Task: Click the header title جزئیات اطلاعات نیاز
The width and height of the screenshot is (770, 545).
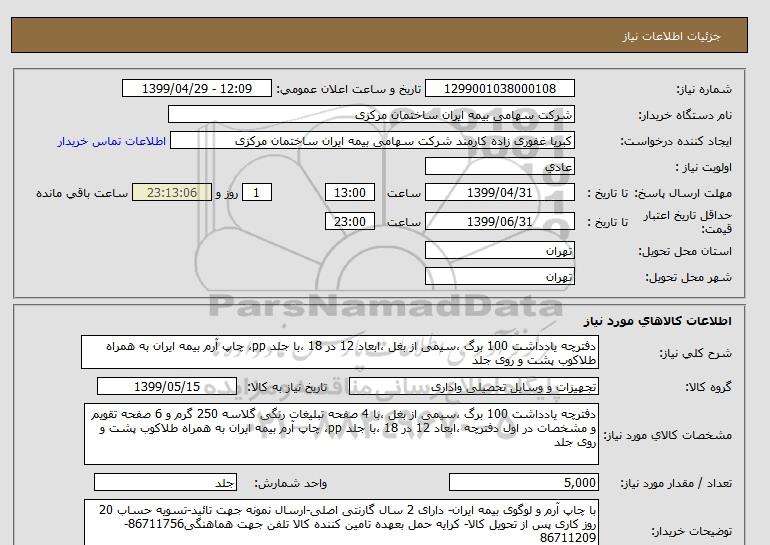Action: (671, 37)
